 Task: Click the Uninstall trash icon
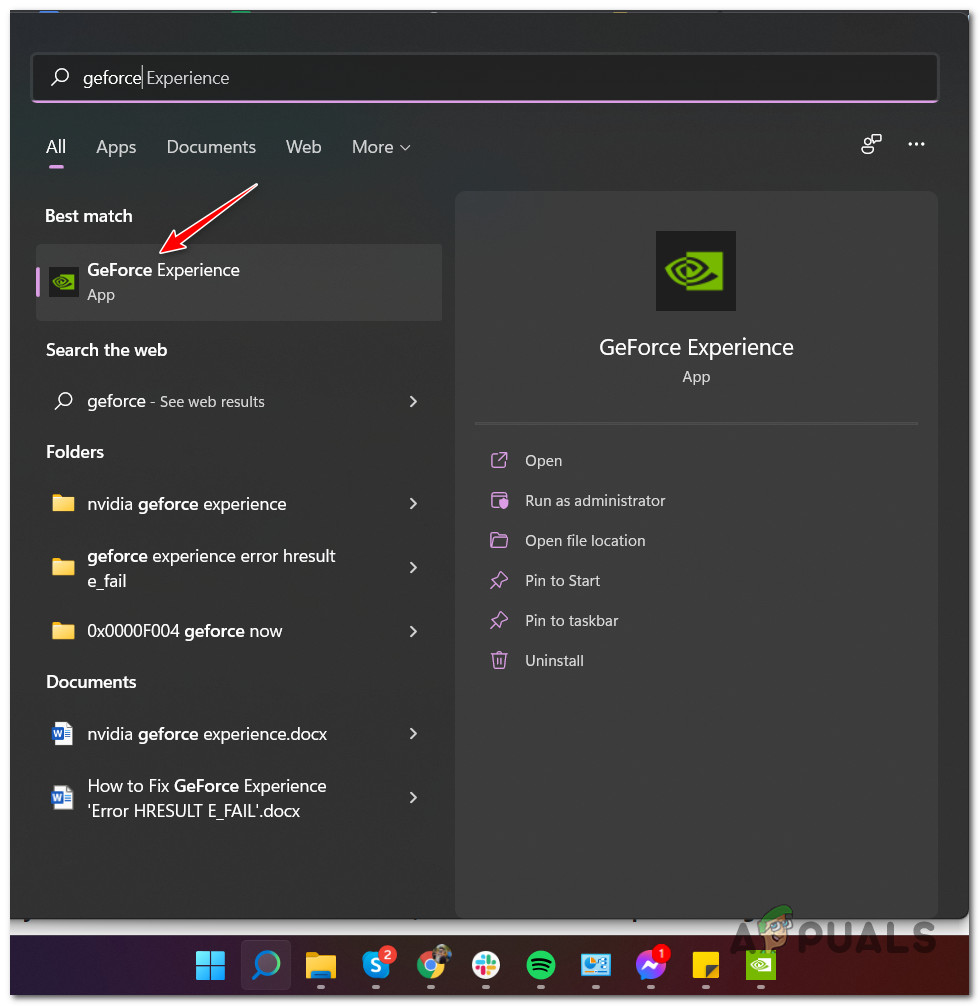point(499,660)
